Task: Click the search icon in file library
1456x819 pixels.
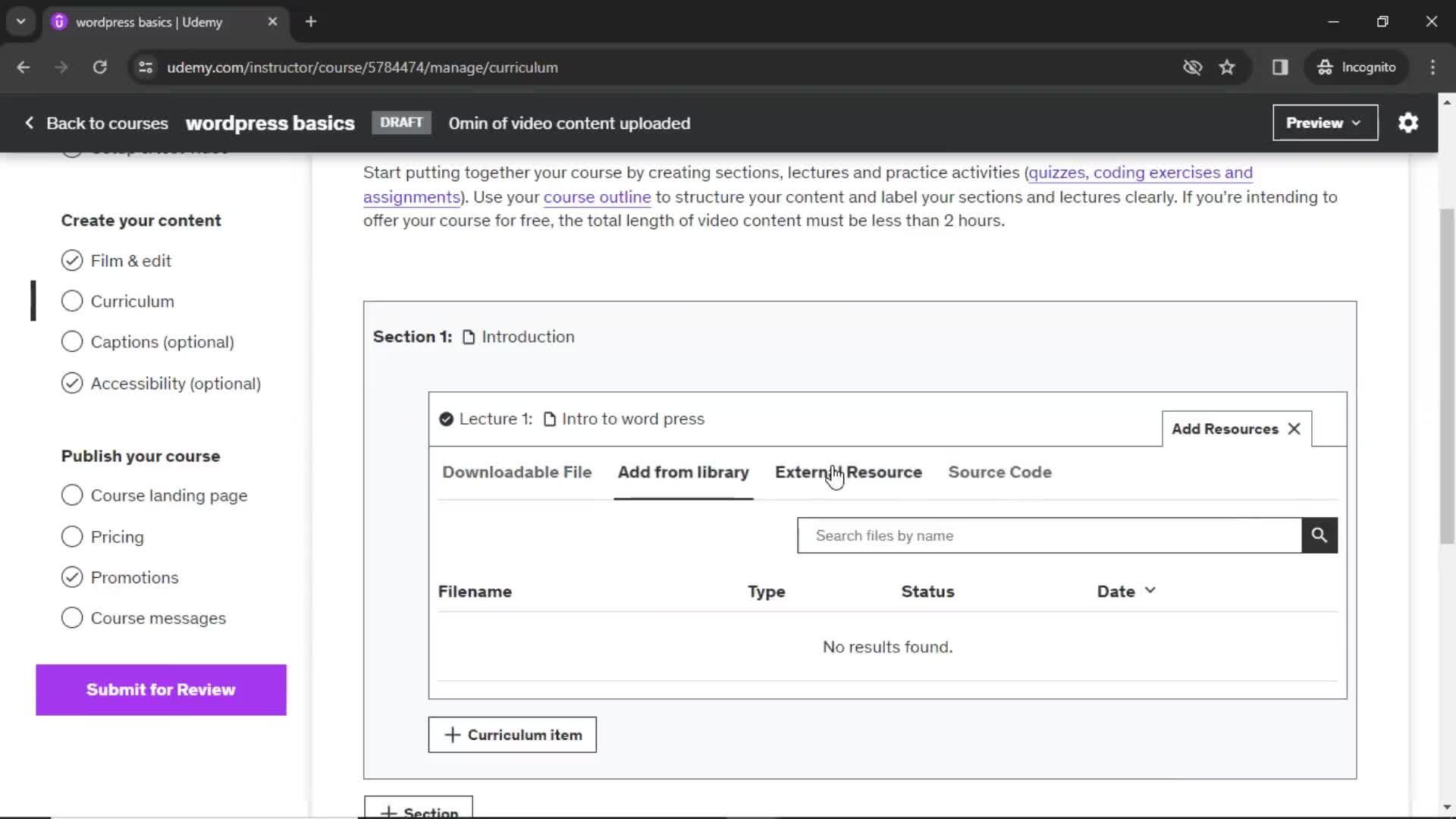Action: click(1318, 535)
